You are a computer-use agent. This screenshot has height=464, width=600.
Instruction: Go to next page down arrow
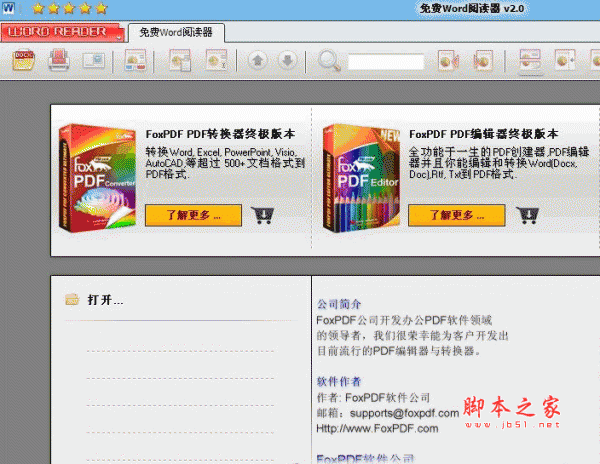coord(287,60)
